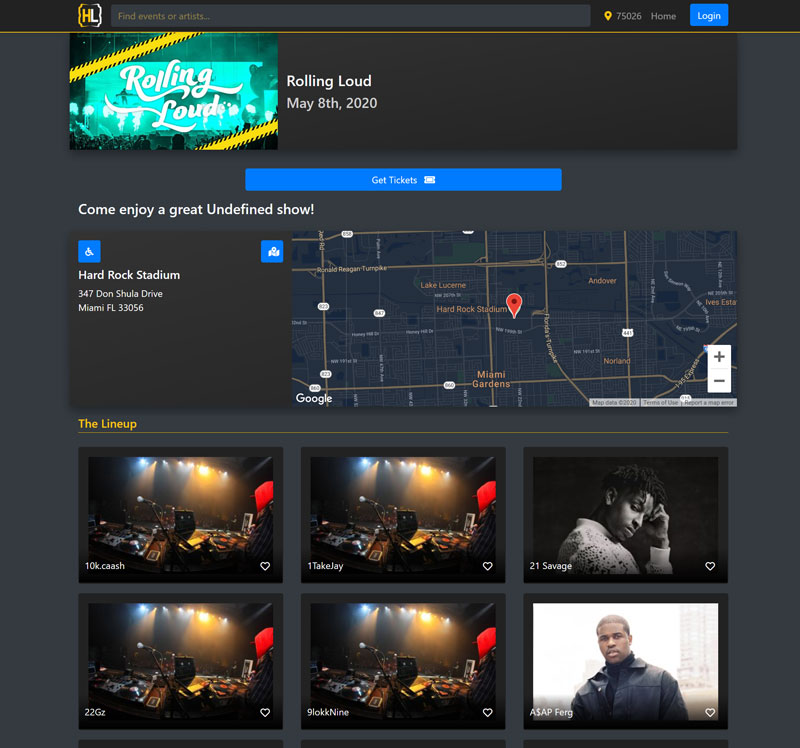
Task: Favorite A$AP Ferg with the heart icon
Action: 710,712
